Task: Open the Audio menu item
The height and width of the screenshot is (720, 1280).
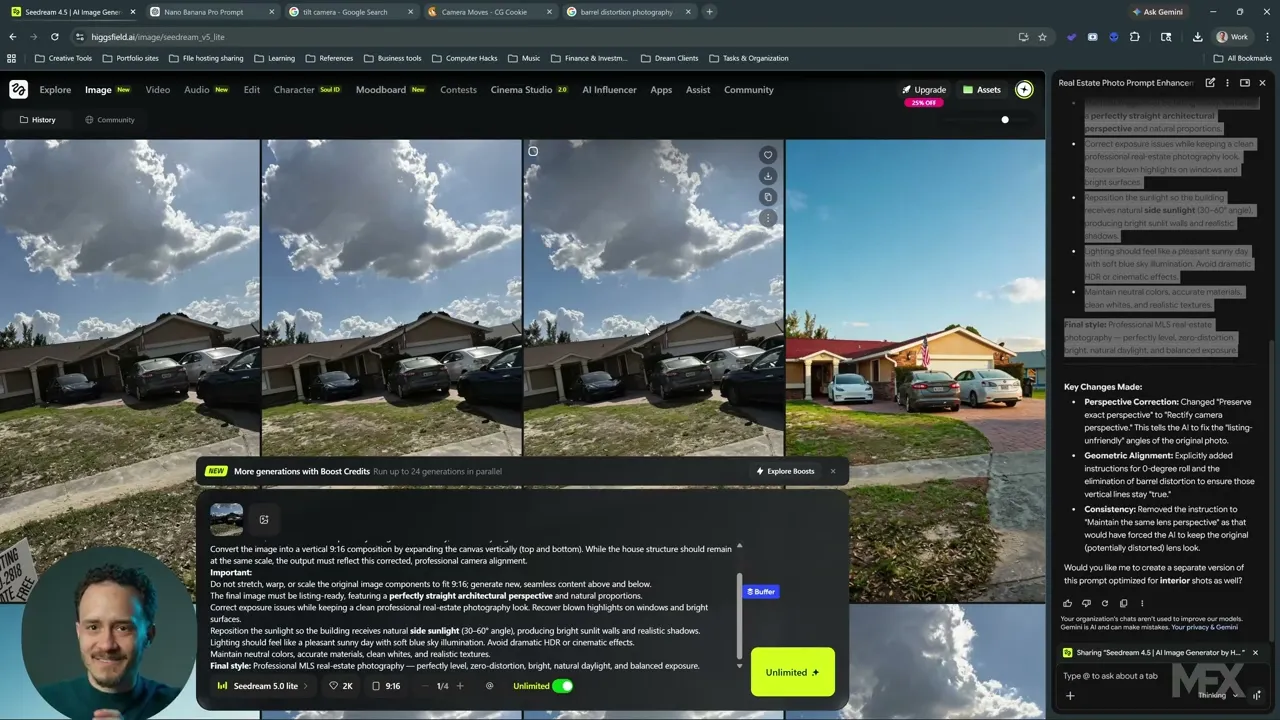Action: 197,90
